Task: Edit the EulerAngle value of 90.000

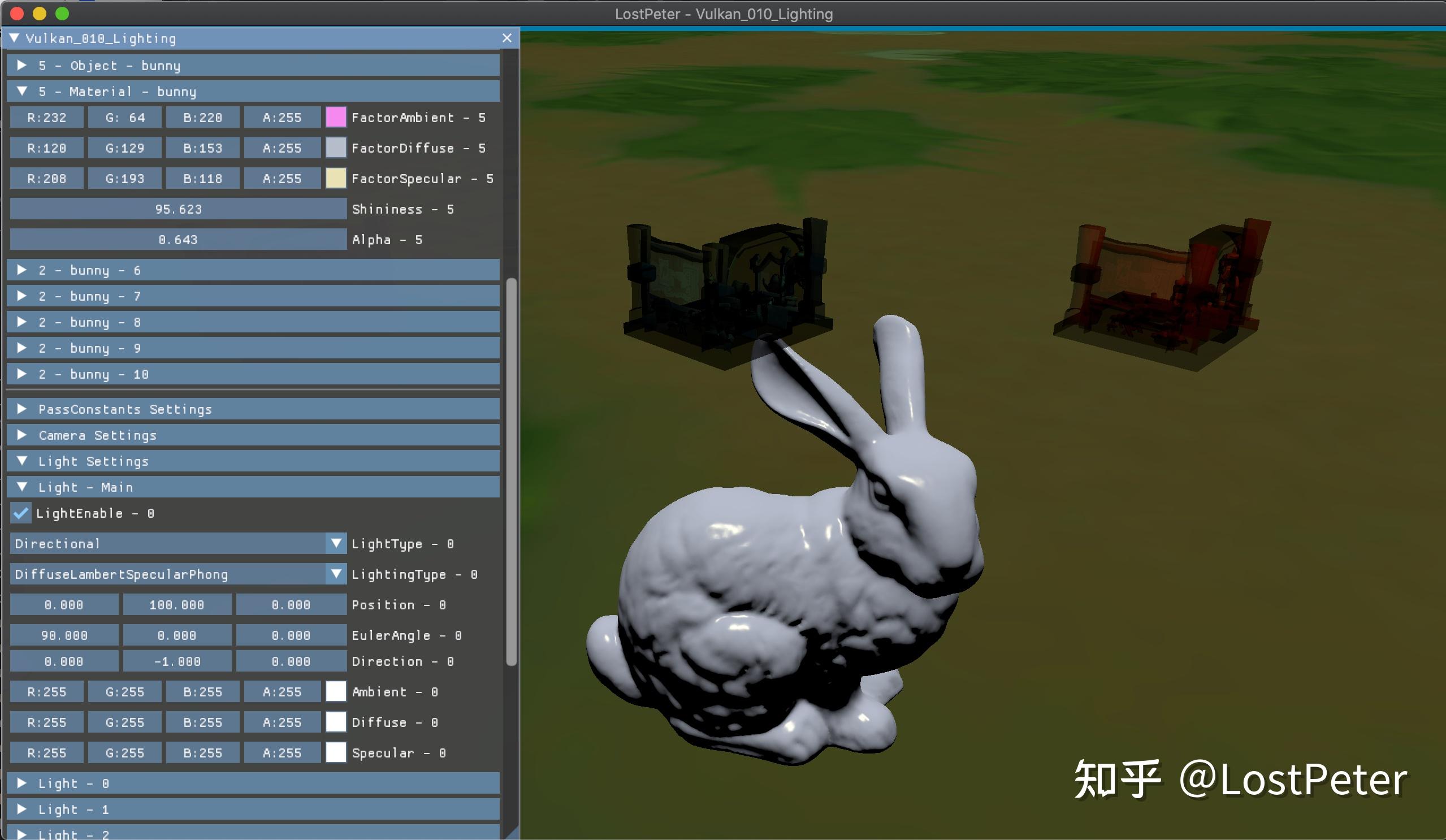Action: tap(64, 635)
